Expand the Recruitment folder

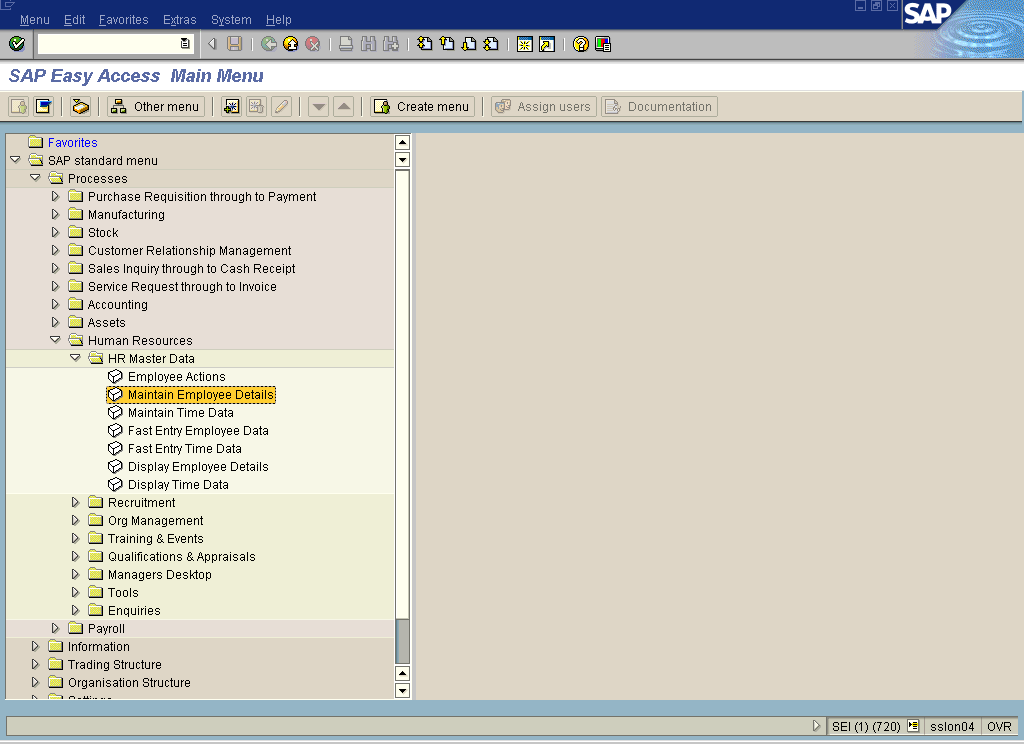(75, 502)
